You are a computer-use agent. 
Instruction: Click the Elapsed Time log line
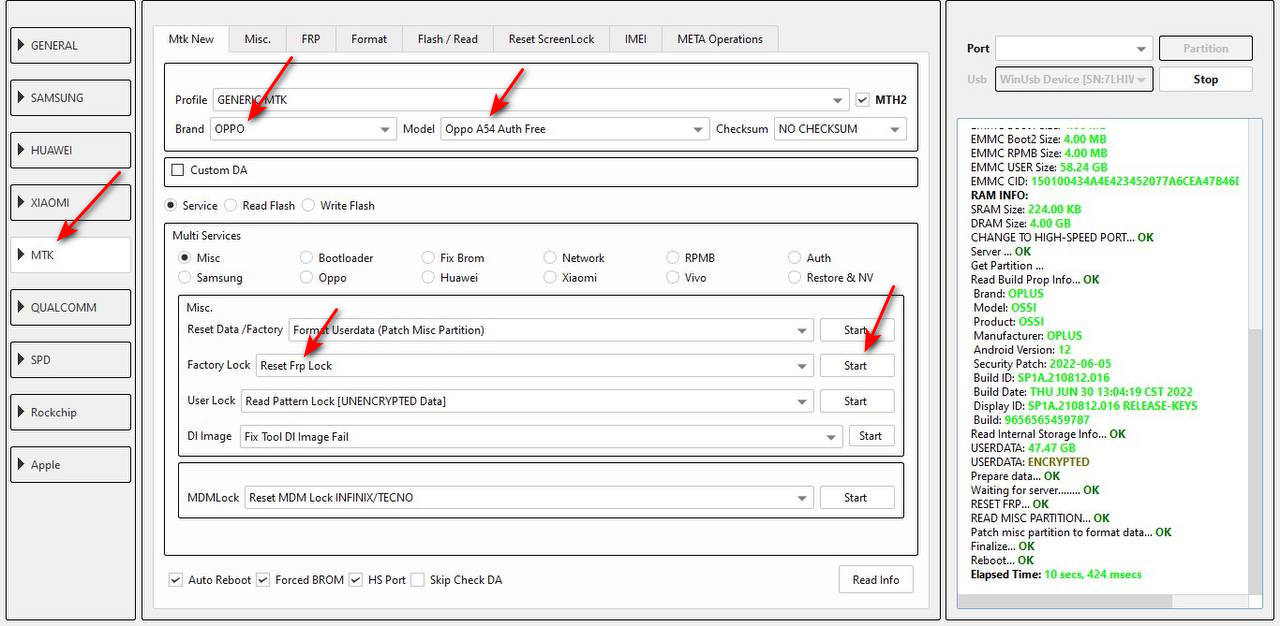pyautogui.click(x=1056, y=575)
